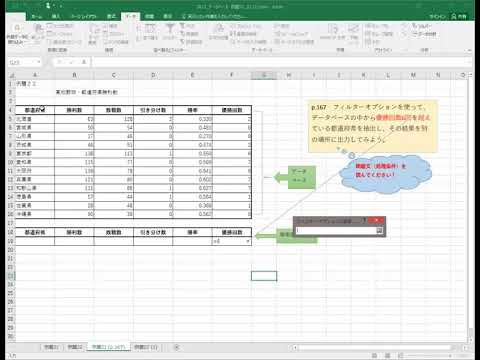Open the Name Box dropdown arrow
The height and width of the screenshot is (360, 480).
tap(39, 62)
